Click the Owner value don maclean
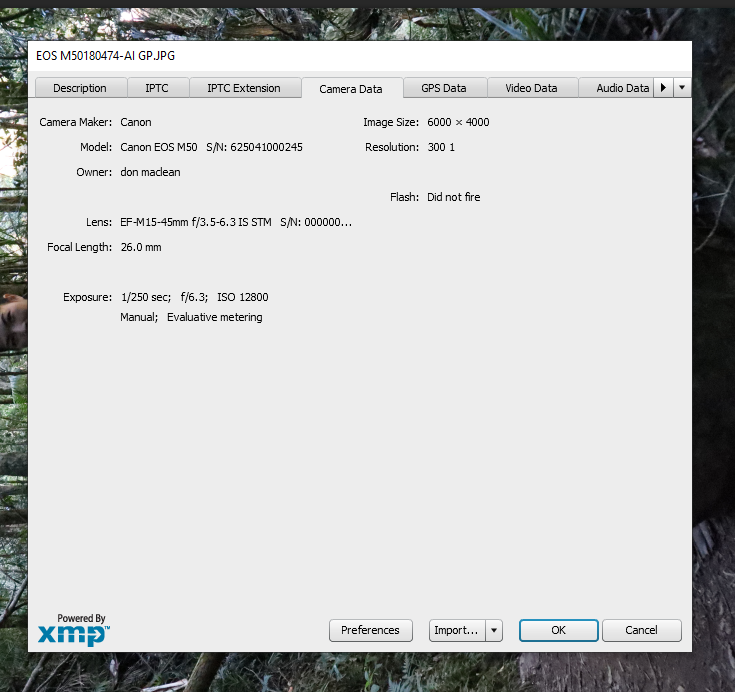The image size is (735, 692). [x=150, y=172]
